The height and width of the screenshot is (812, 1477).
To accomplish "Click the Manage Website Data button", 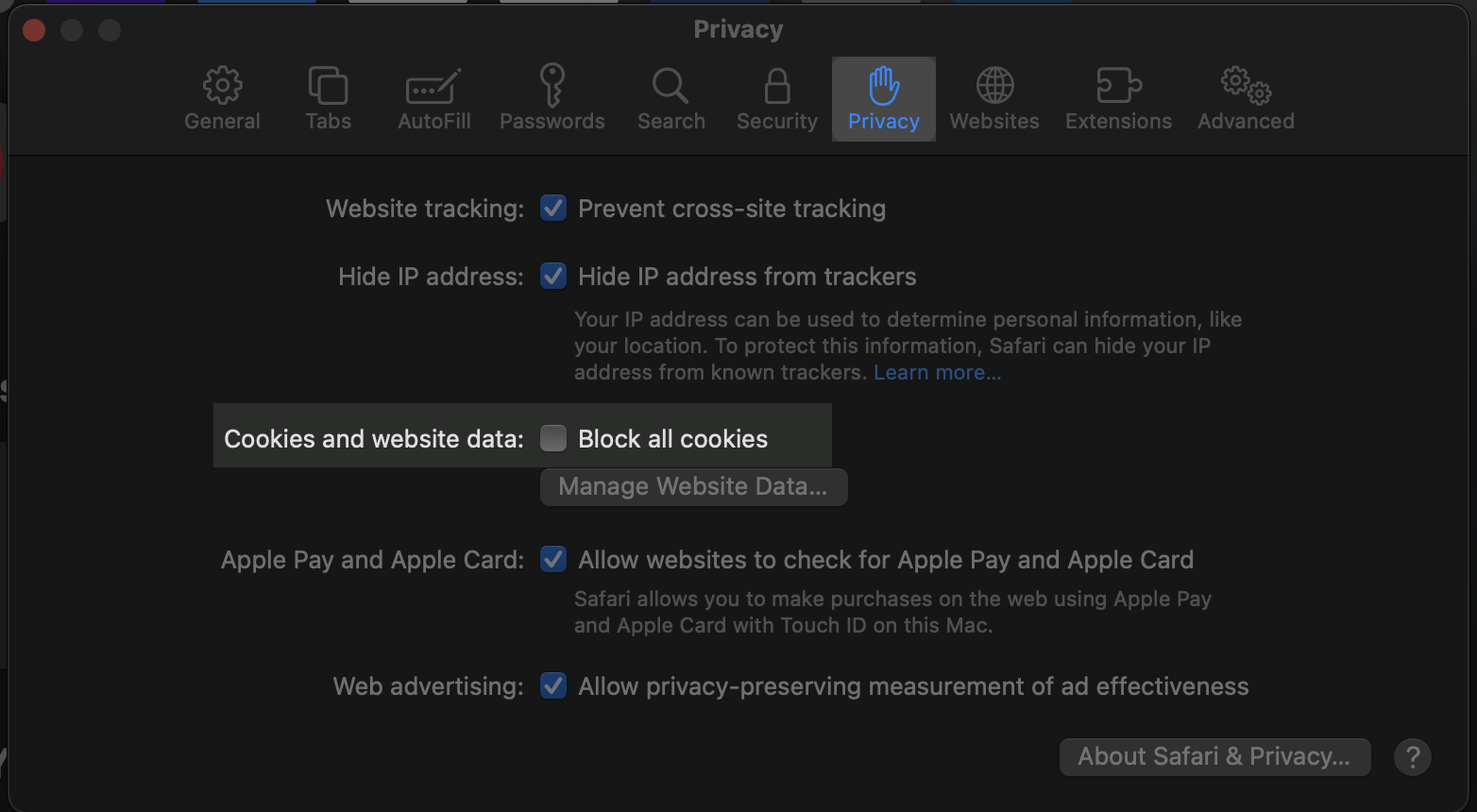I will click(693, 487).
